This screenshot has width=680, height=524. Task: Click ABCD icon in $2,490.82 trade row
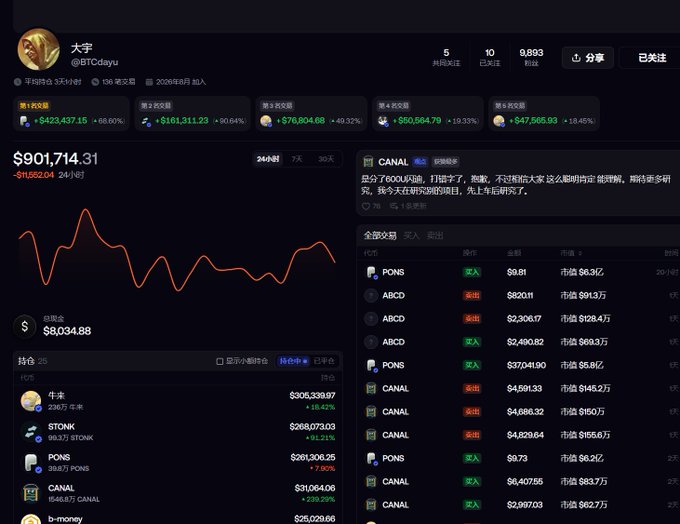371,342
